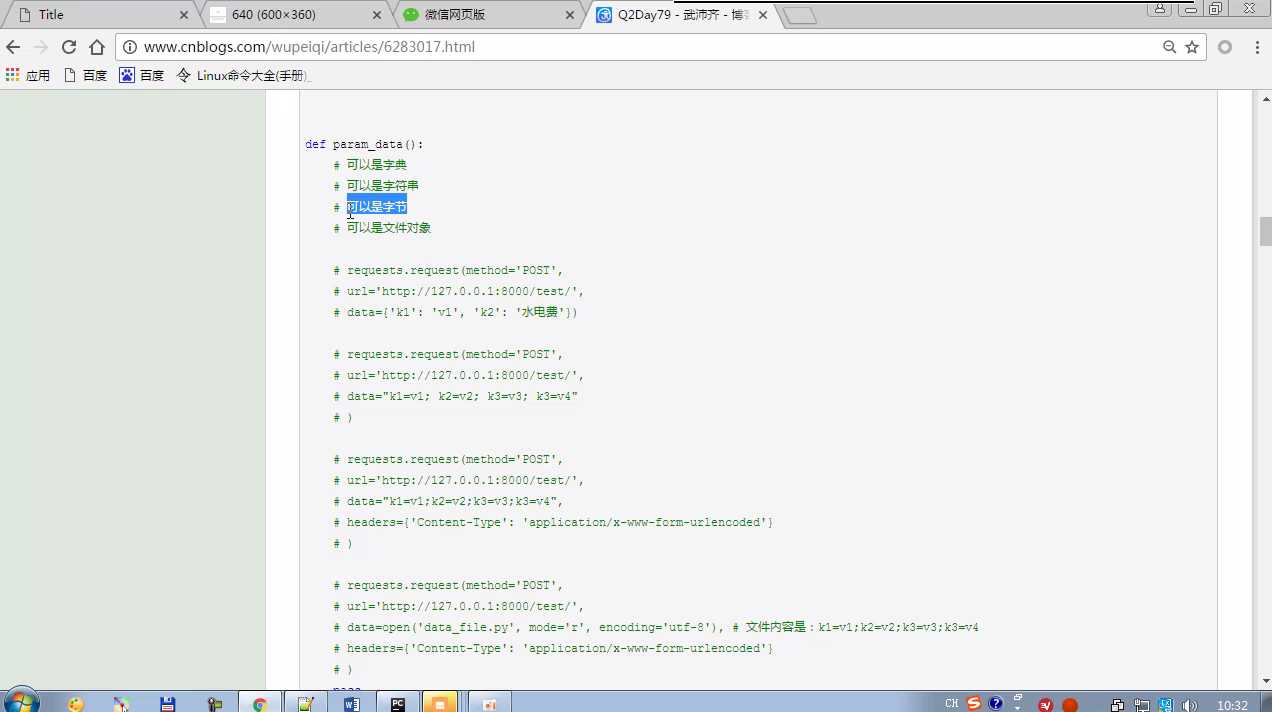Click the CH language indicator

coord(951,703)
